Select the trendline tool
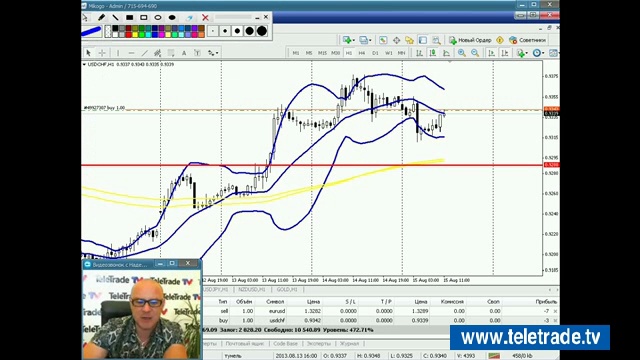Image resolution: width=640 pixels, height=360 pixels. coord(144,53)
